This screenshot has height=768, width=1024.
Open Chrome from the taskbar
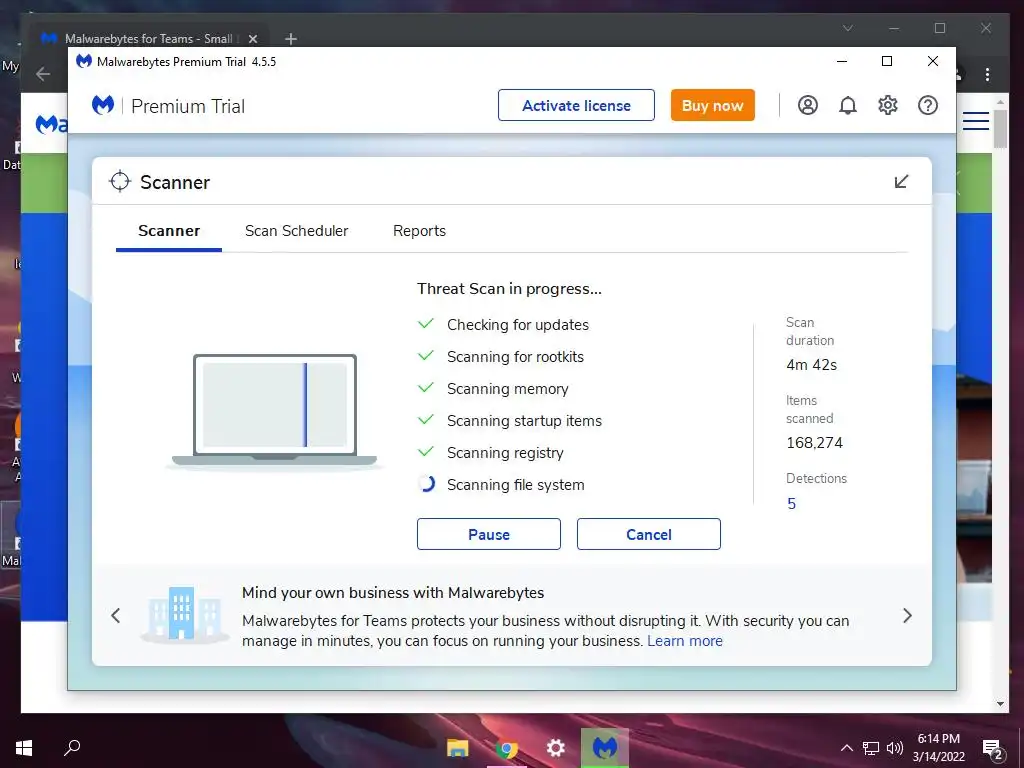[x=506, y=748]
